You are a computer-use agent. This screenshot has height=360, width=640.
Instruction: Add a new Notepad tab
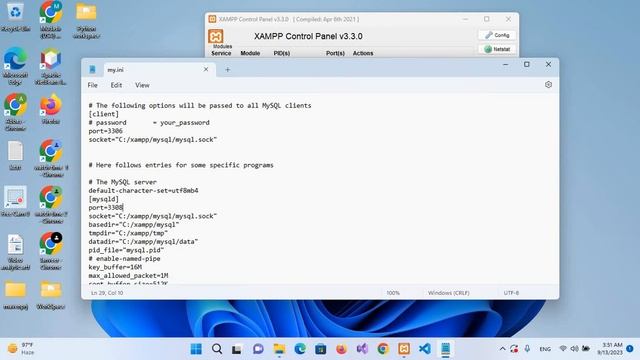click(228, 70)
